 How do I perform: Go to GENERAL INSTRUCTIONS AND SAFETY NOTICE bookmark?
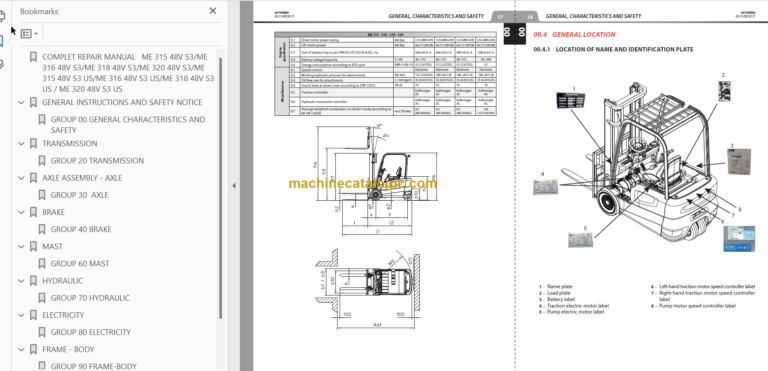click(122, 102)
